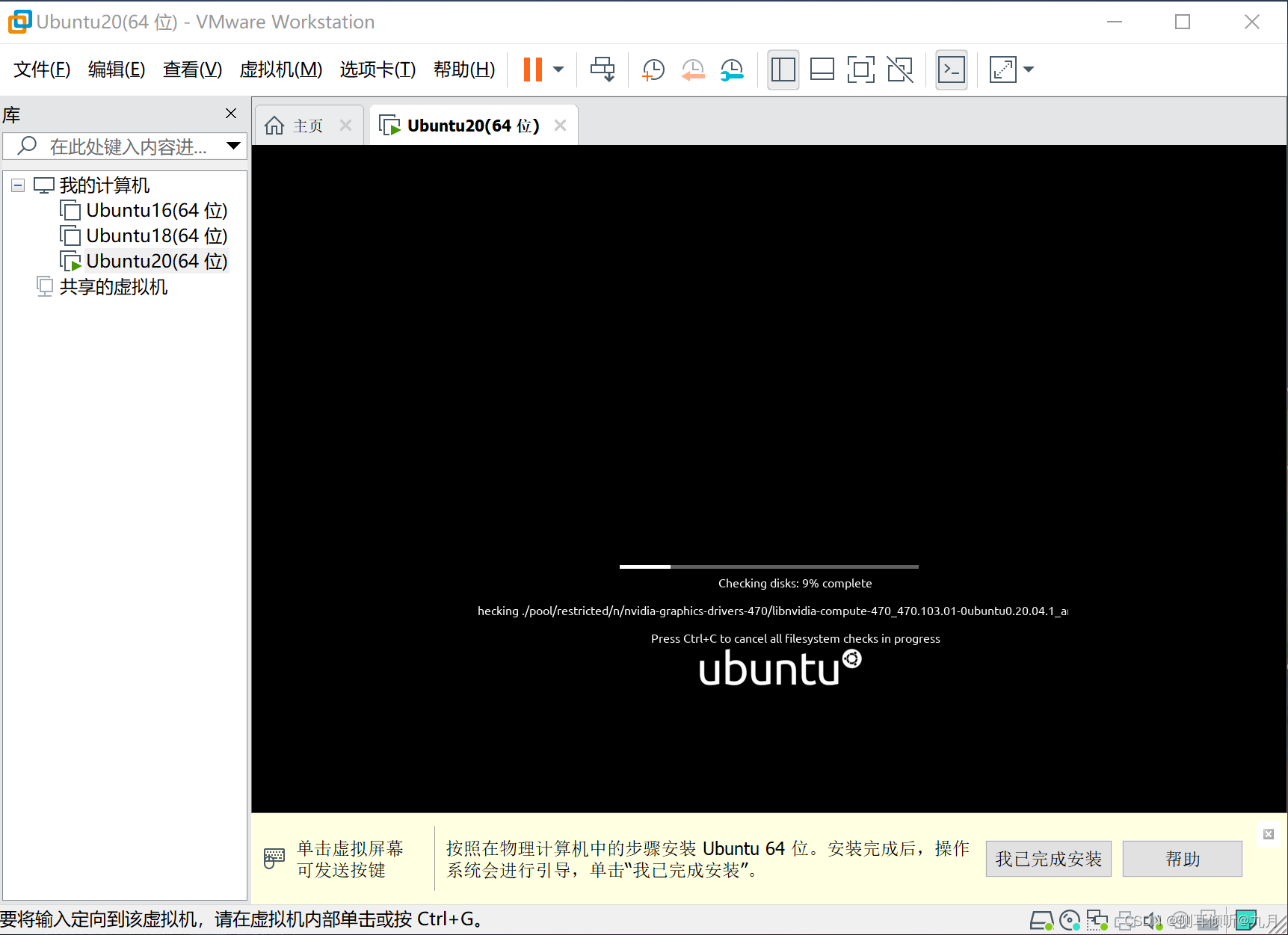Click the hard disk status icon

pyautogui.click(x=1042, y=921)
